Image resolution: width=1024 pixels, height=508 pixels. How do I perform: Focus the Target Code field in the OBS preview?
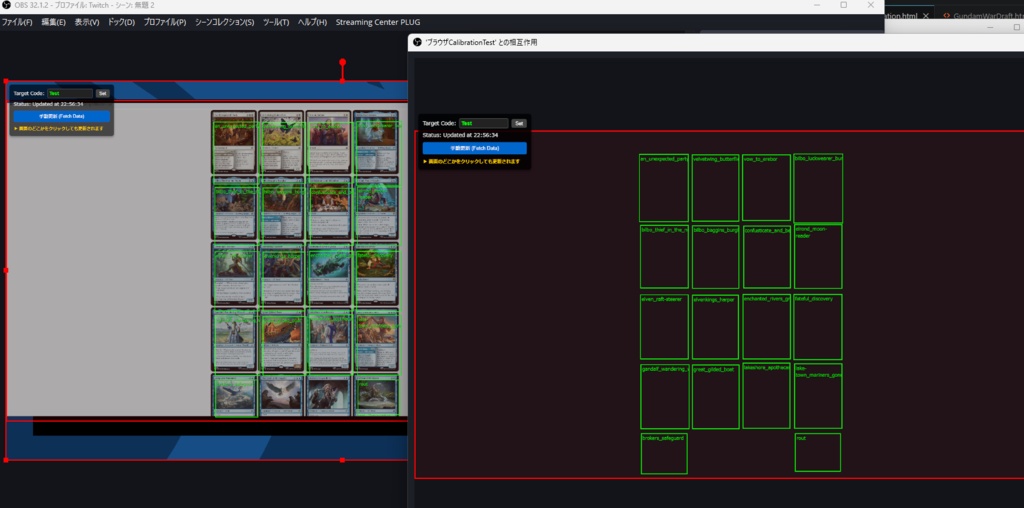(x=70, y=93)
